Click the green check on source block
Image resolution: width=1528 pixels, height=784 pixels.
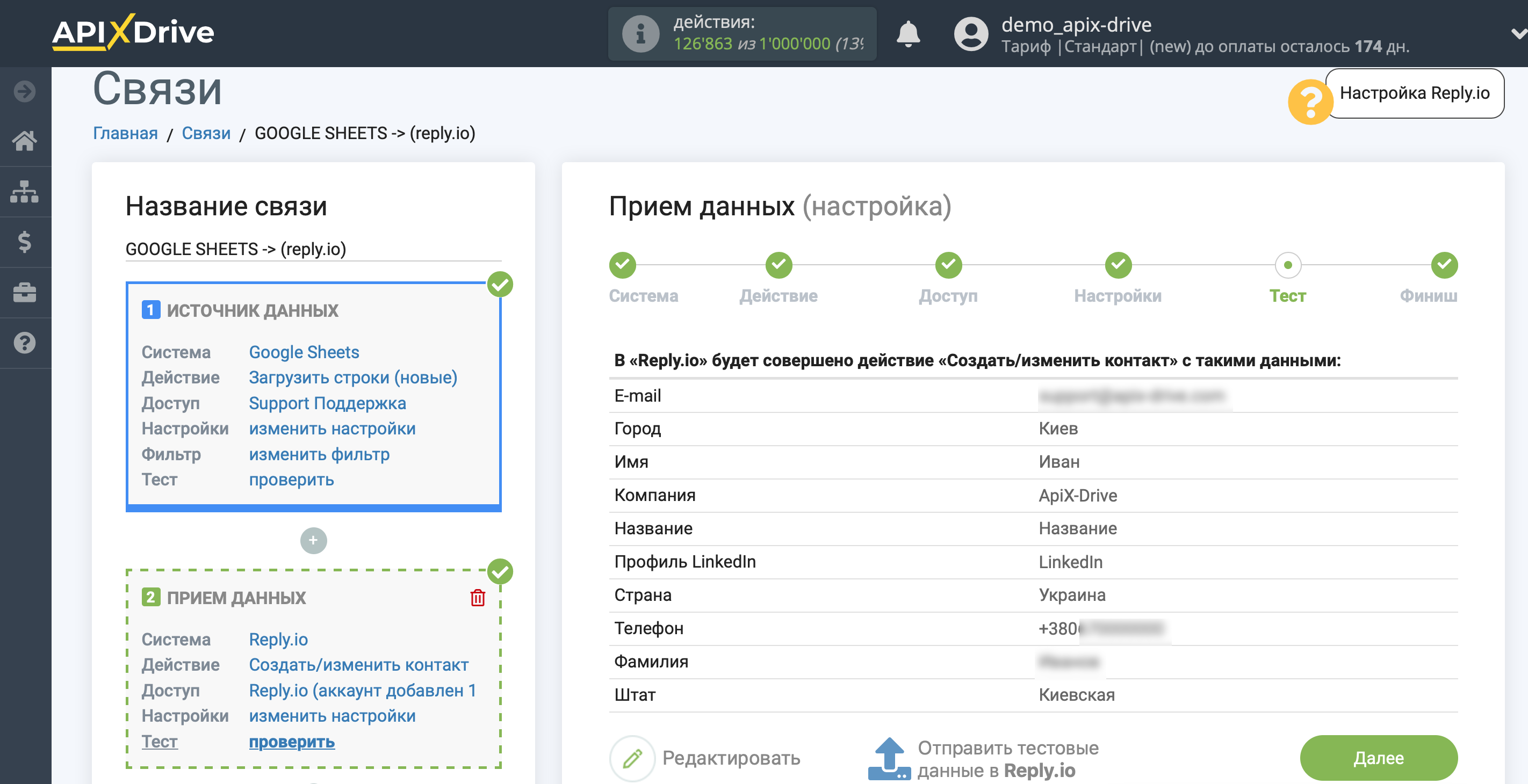click(500, 285)
